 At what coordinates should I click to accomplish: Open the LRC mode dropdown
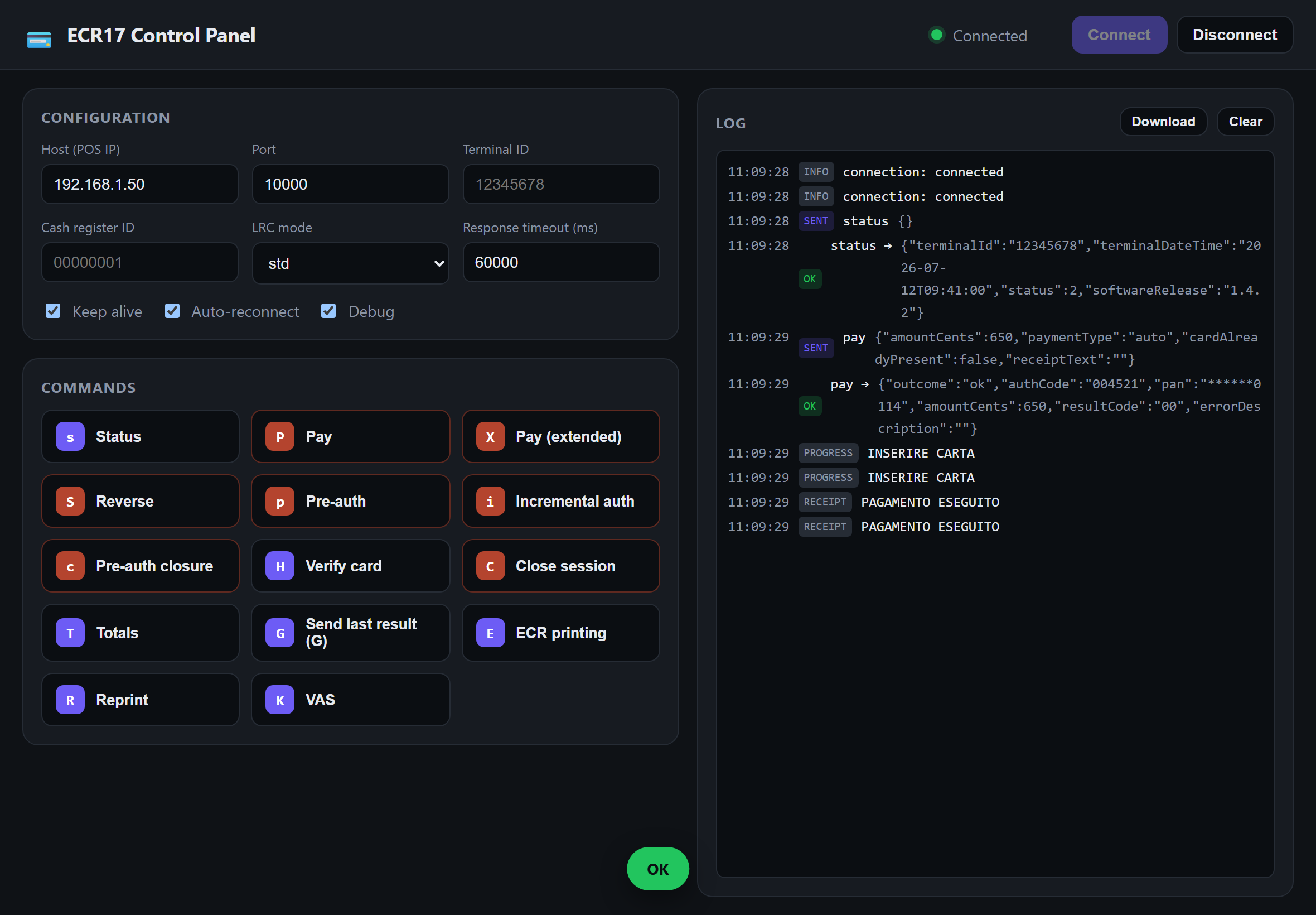(350, 263)
